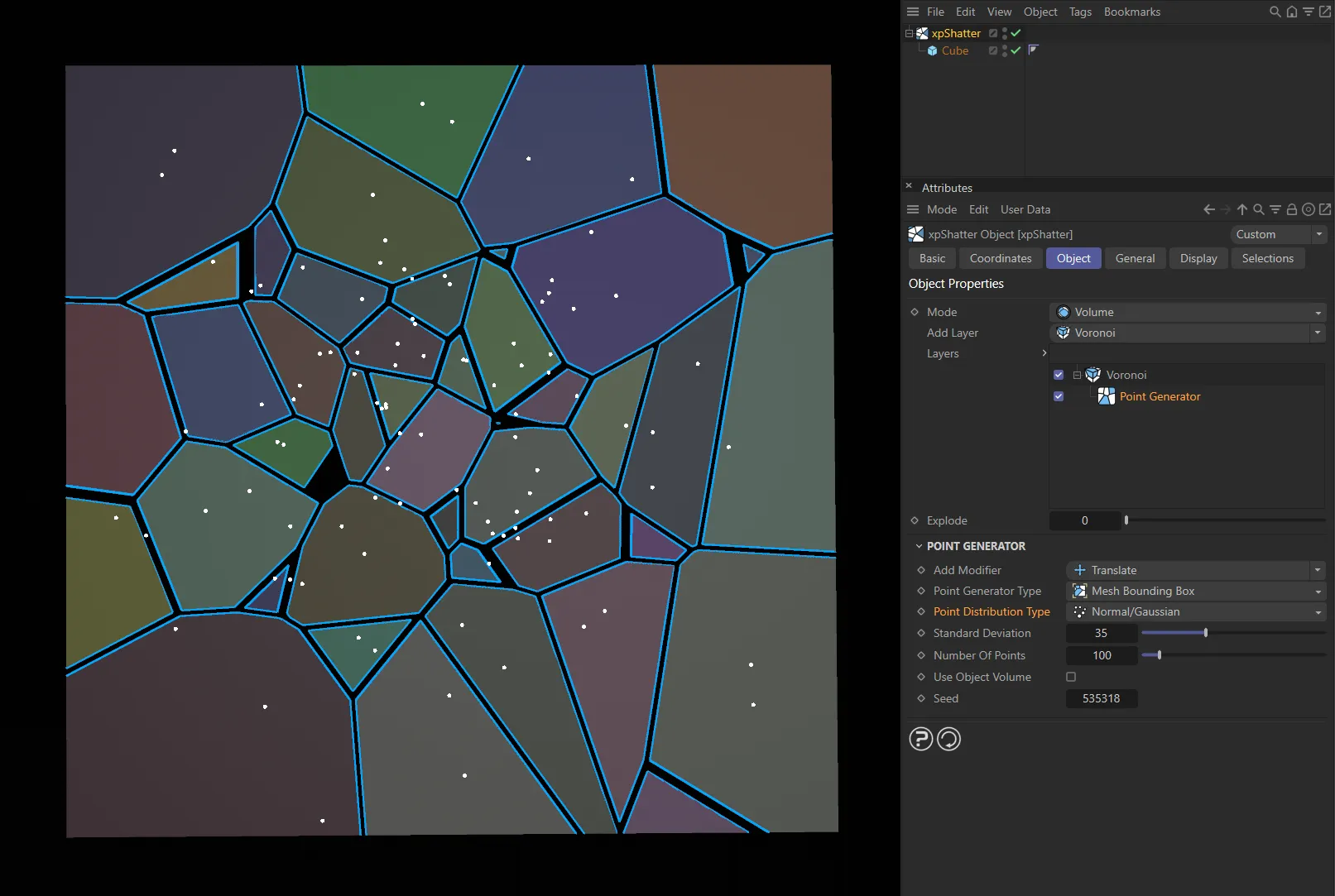Click the lock icon in Attributes toolbar
Image resolution: width=1335 pixels, height=896 pixels.
1290,209
